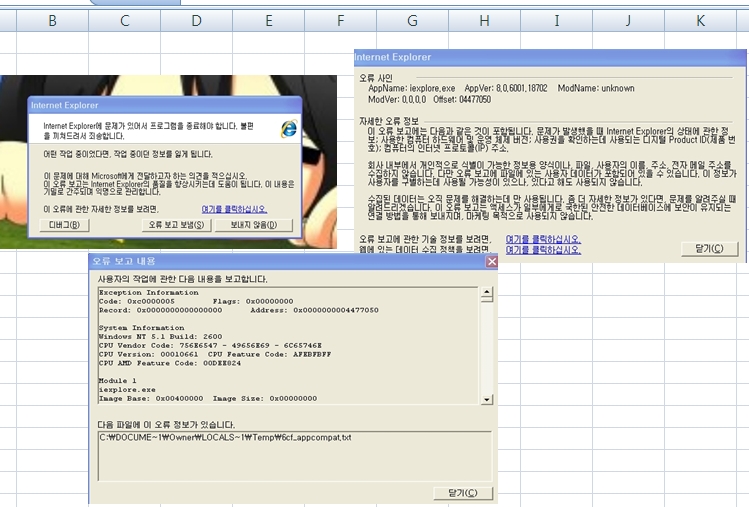This screenshot has height=507, width=749.
Task: Click the 'Exception Information' text line
Action: click(149, 292)
